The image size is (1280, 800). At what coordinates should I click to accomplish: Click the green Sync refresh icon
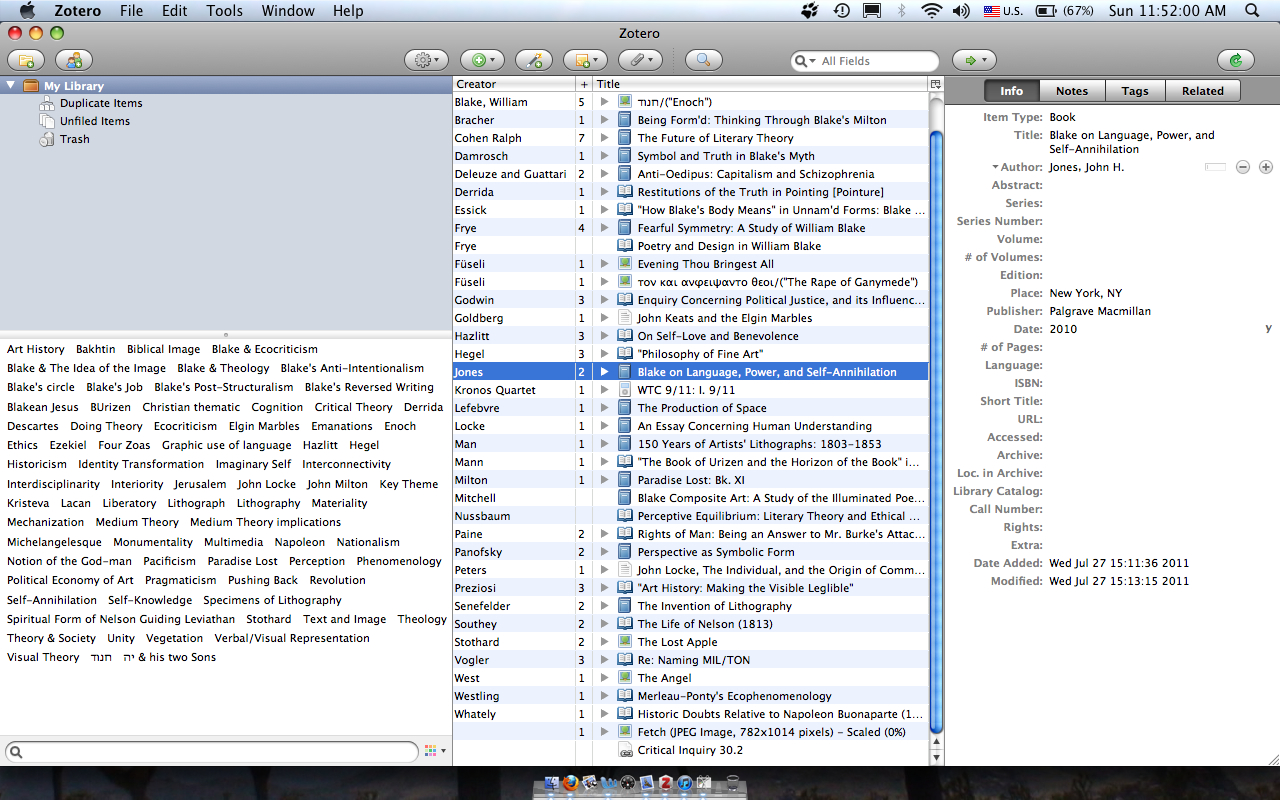[x=1235, y=61]
